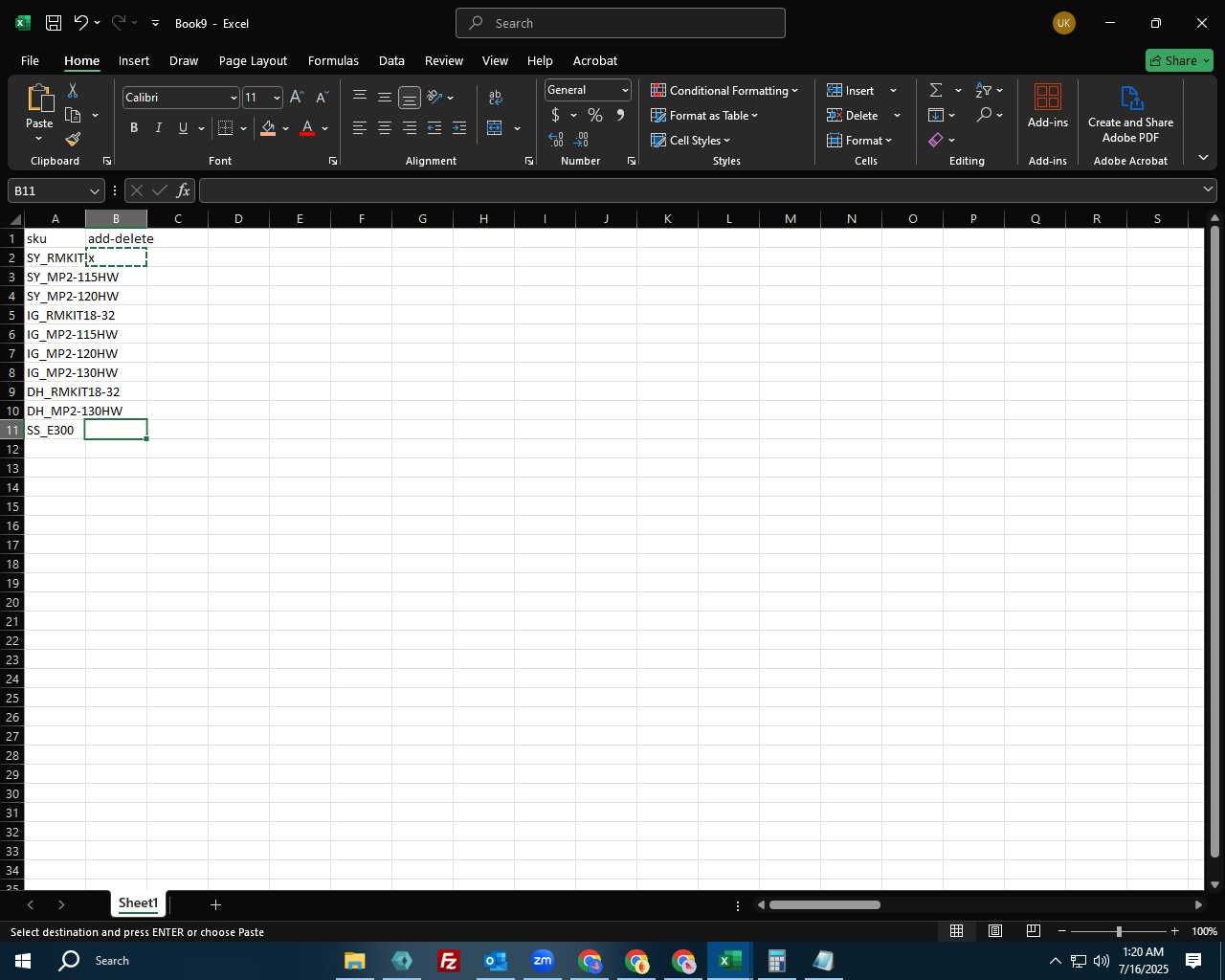Image resolution: width=1225 pixels, height=980 pixels.
Task: Open the font size dropdown
Action: pyautogui.click(x=277, y=98)
